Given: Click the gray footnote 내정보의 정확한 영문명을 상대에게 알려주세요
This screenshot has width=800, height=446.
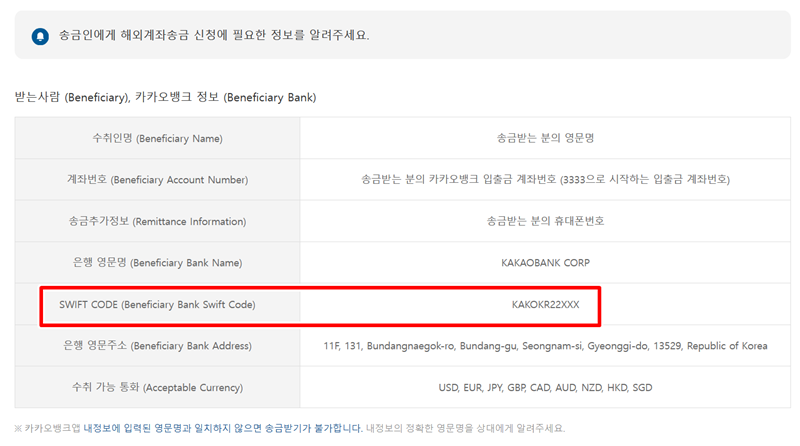Looking at the screenshot, I should (465, 428).
